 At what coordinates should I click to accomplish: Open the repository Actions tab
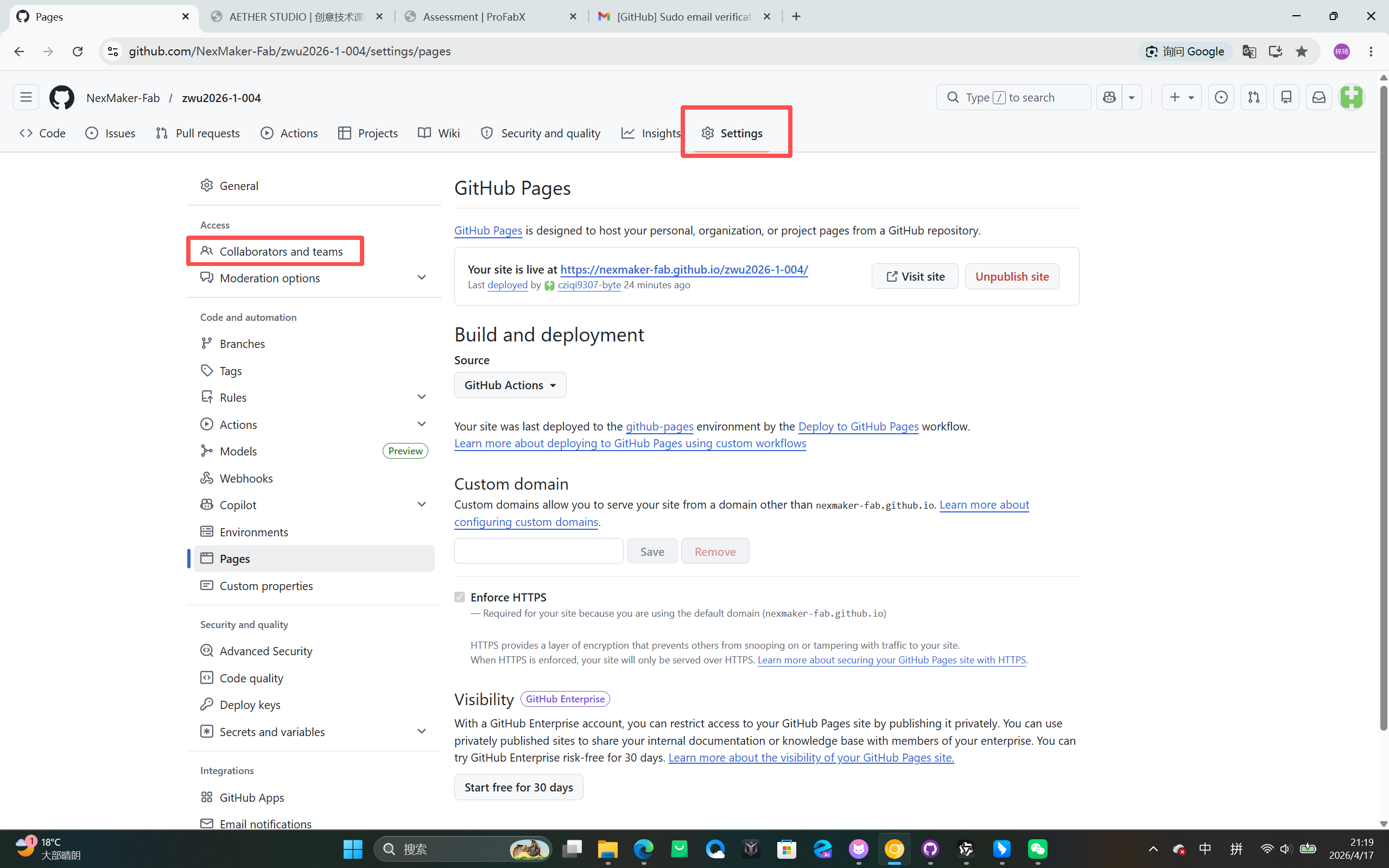click(x=289, y=133)
